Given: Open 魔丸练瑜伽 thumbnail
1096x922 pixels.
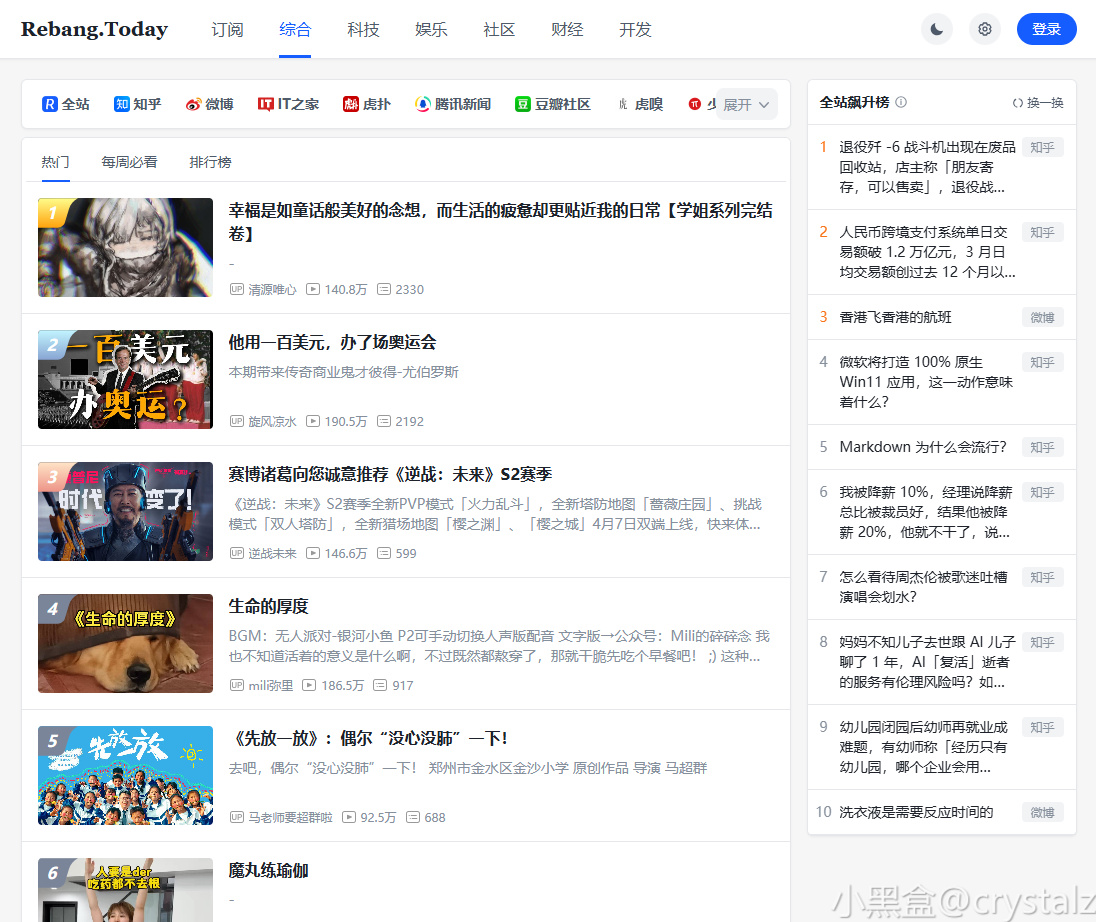Looking at the screenshot, I should 125,890.
